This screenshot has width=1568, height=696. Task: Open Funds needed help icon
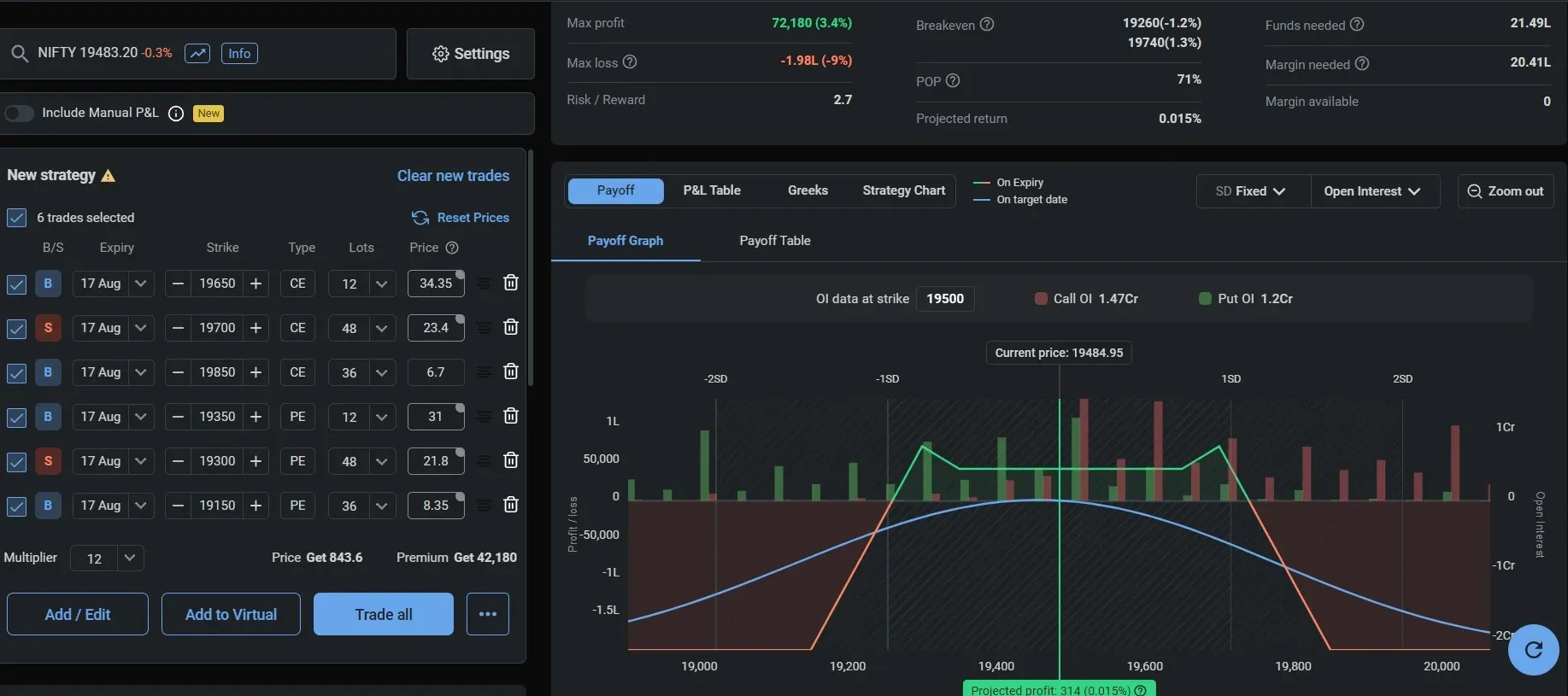pos(1357,25)
